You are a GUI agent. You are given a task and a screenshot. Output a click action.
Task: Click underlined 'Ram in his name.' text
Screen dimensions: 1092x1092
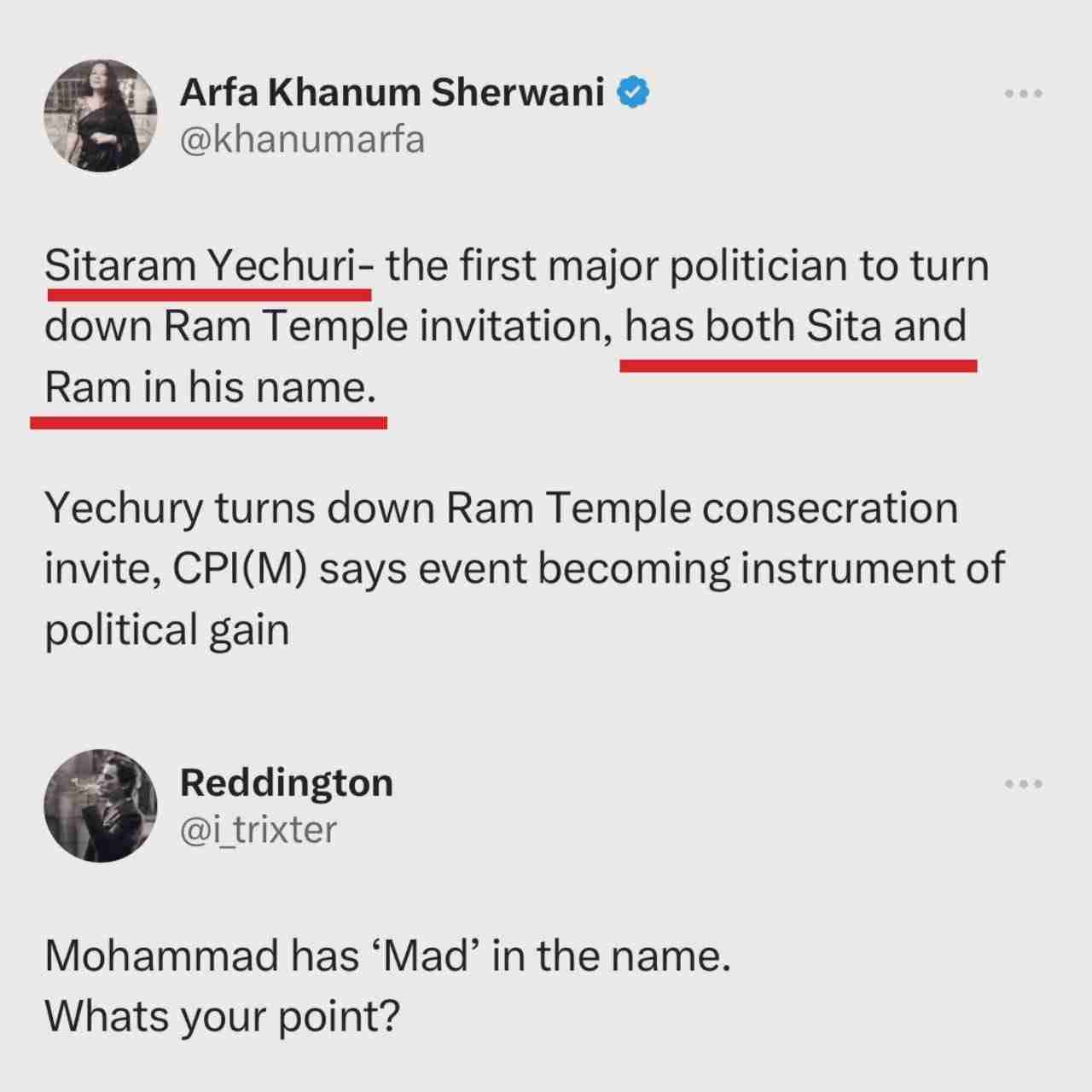[210, 388]
